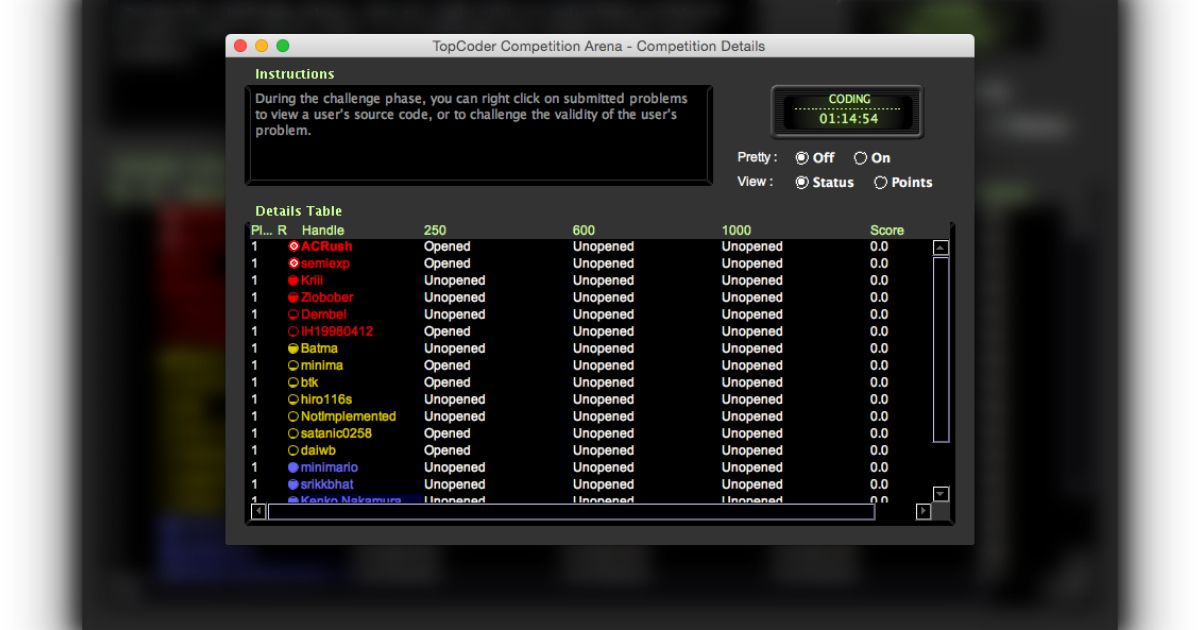
Task: Click the yellow rating icon beside NotImplemented
Action: (293, 416)
